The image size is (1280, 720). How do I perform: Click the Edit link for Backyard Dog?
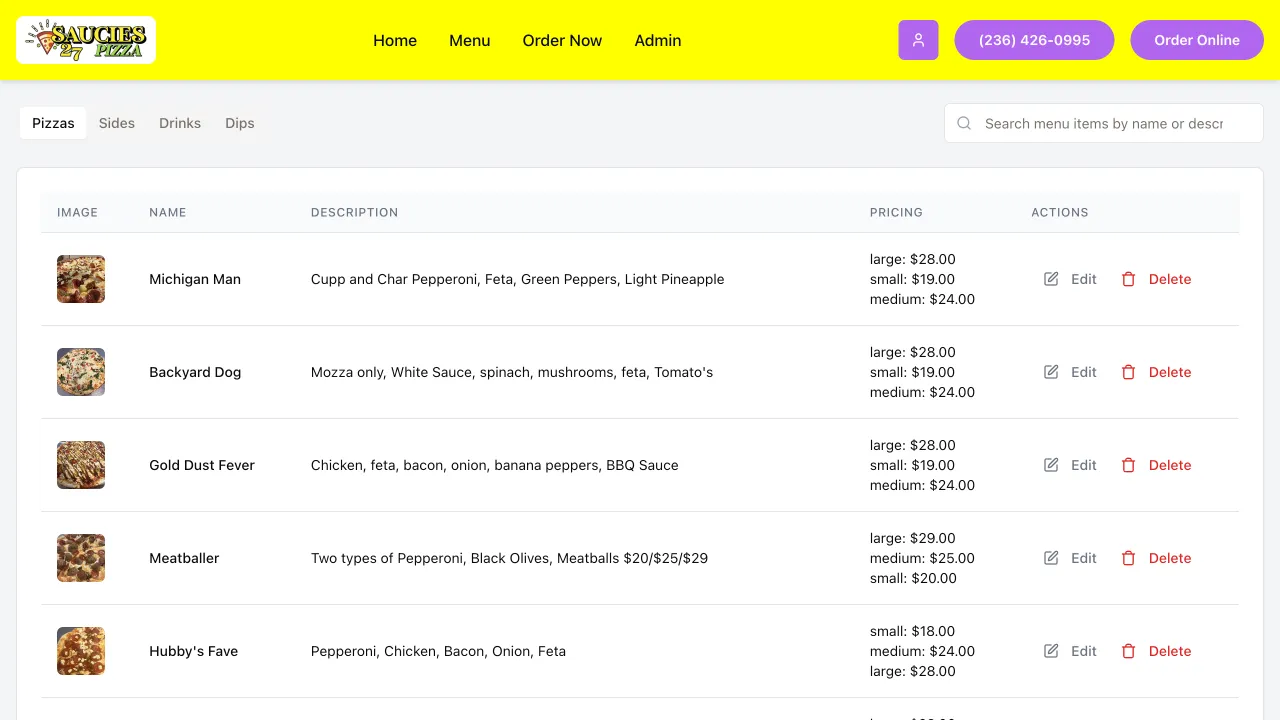[1083, 372]
